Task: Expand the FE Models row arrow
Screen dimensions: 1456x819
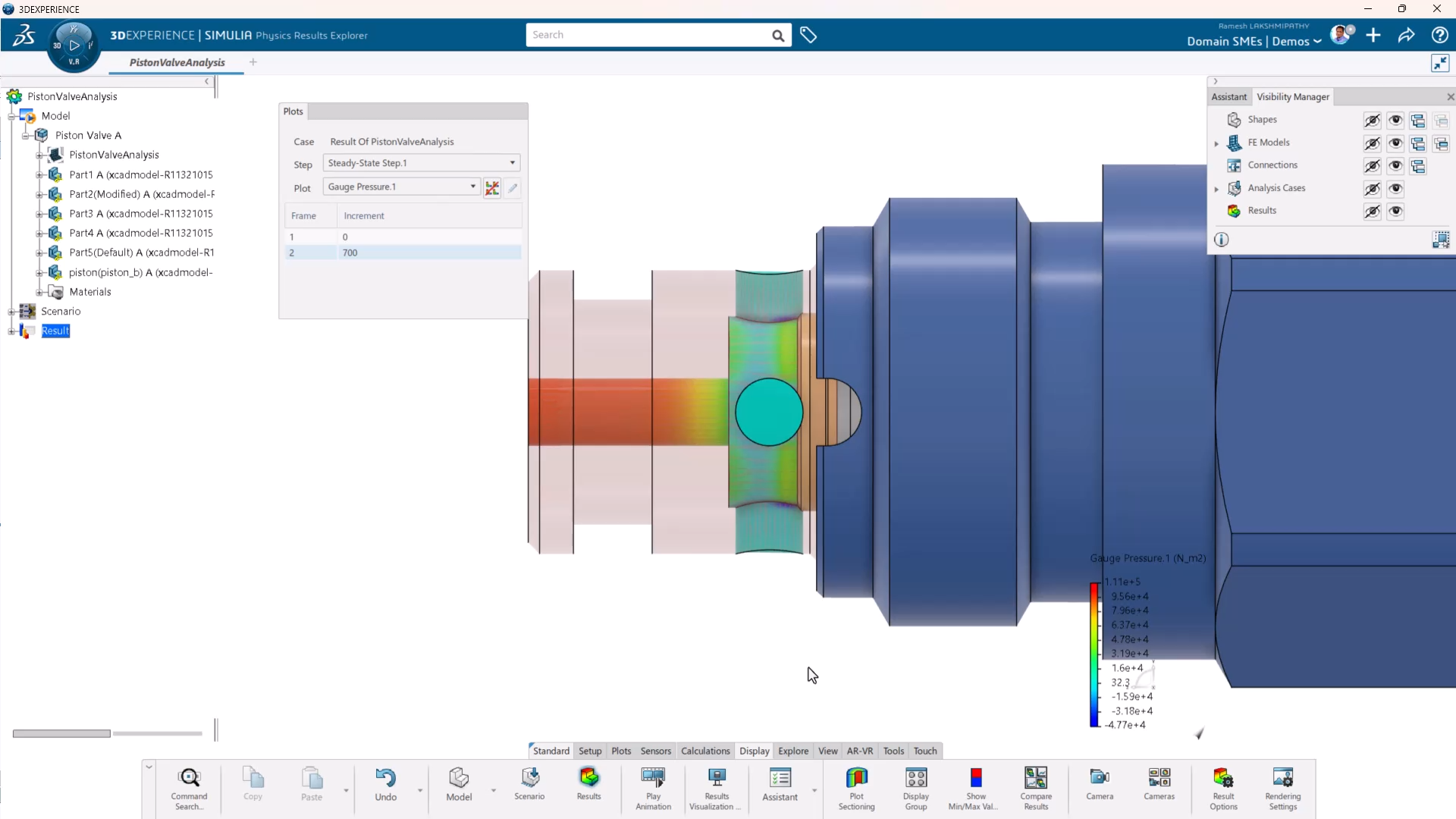Action: [1216, 143]
